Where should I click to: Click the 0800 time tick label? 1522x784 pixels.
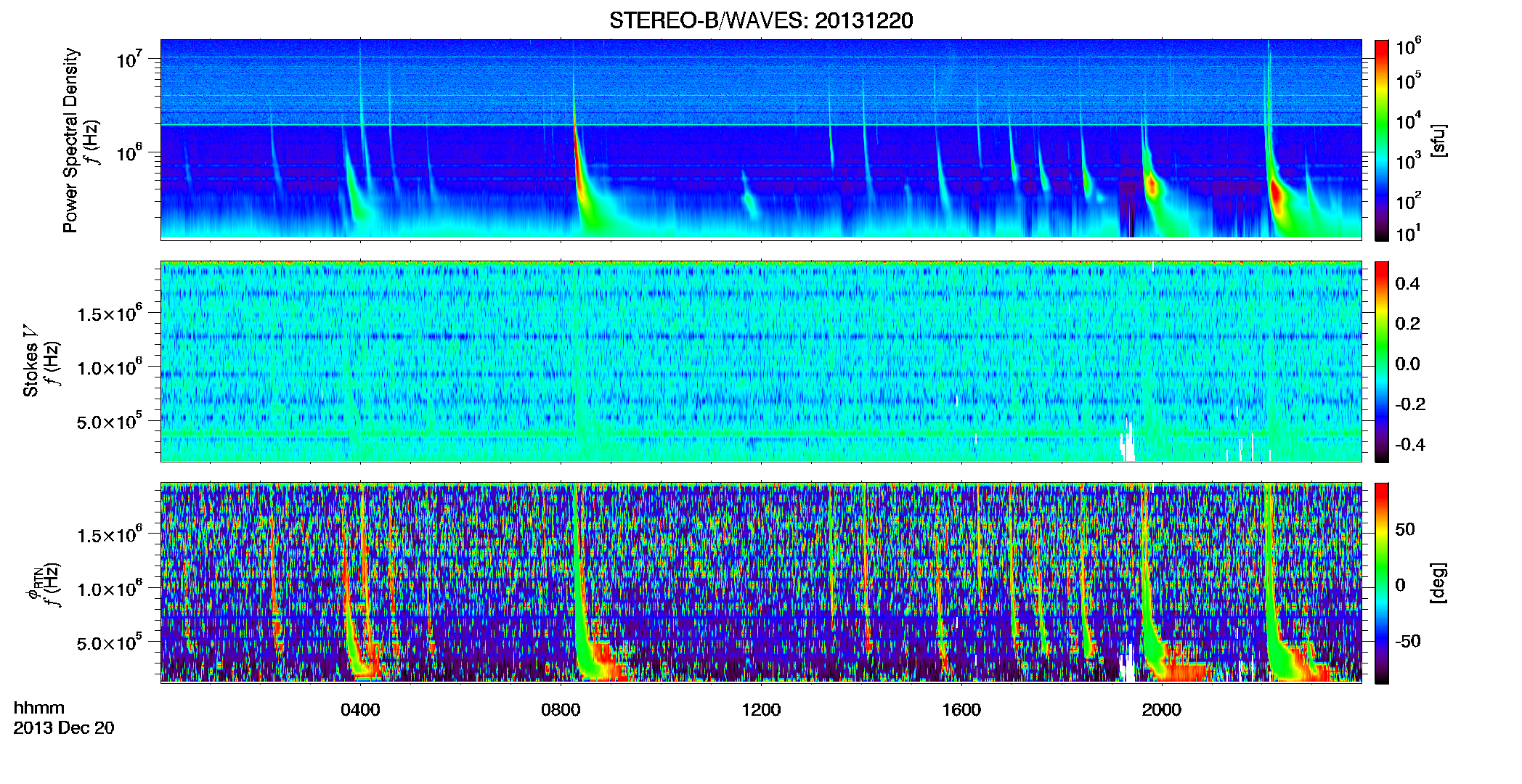tap(561, 709)
